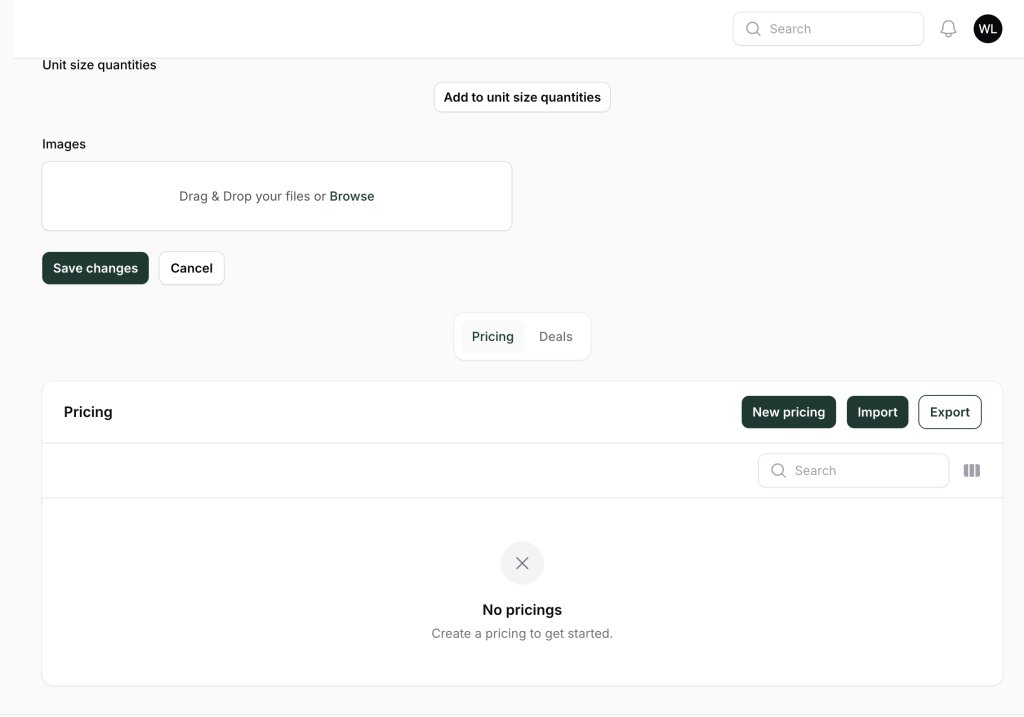1024x717 pixels.
Task: Click the X icon above No pricings
Action: (522, 563)
